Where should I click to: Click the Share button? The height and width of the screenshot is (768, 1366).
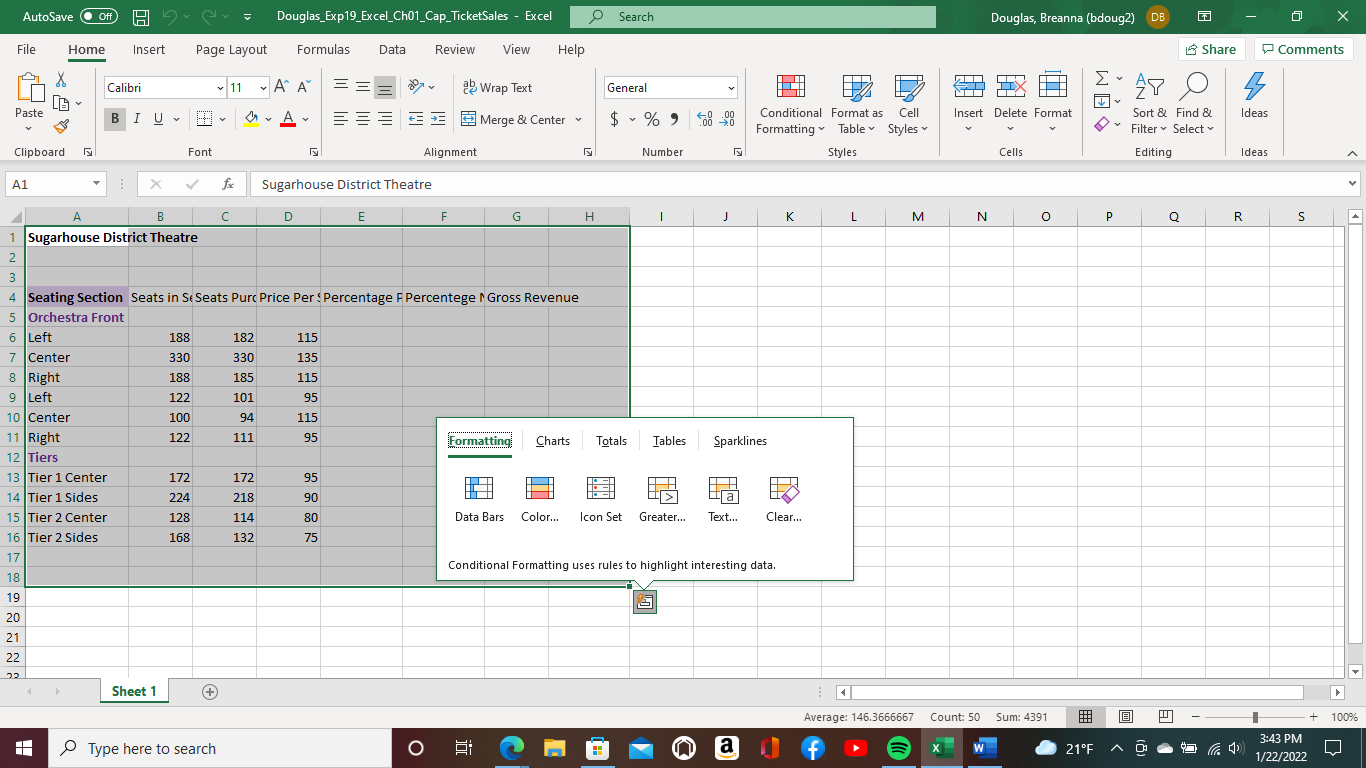click(x=1210, y=48)
